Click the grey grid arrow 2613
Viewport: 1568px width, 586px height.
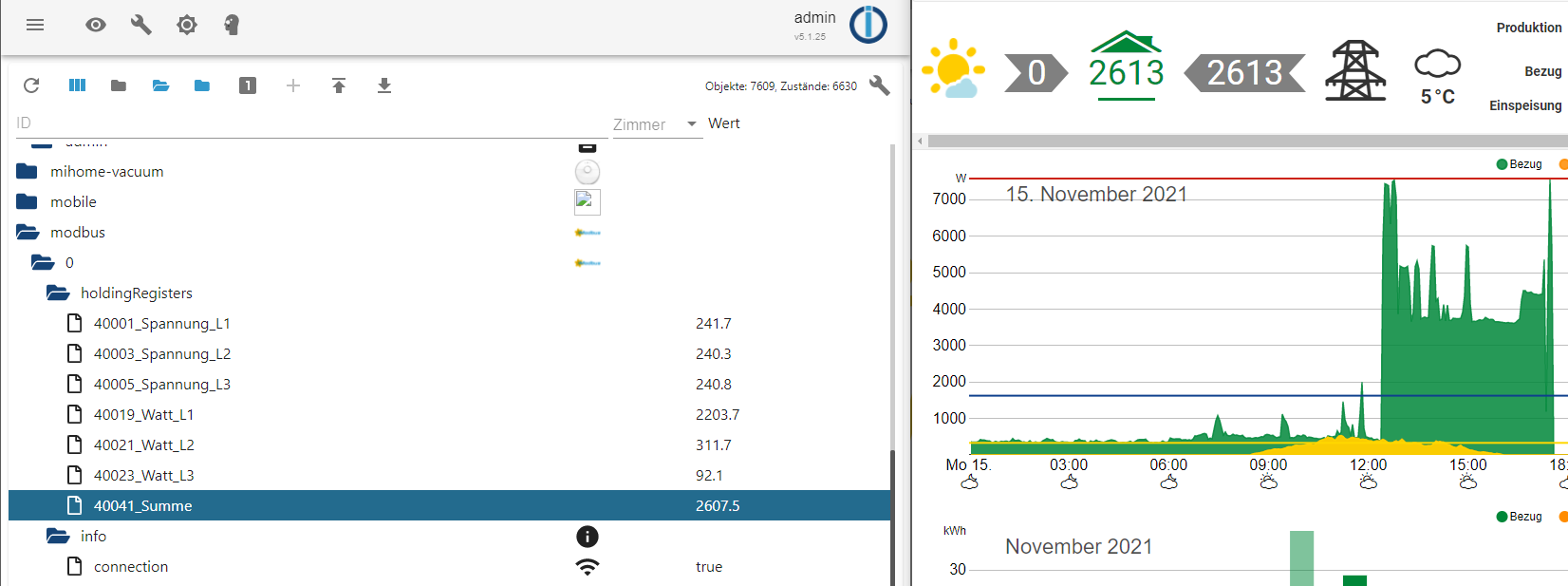pos(1244,73)
